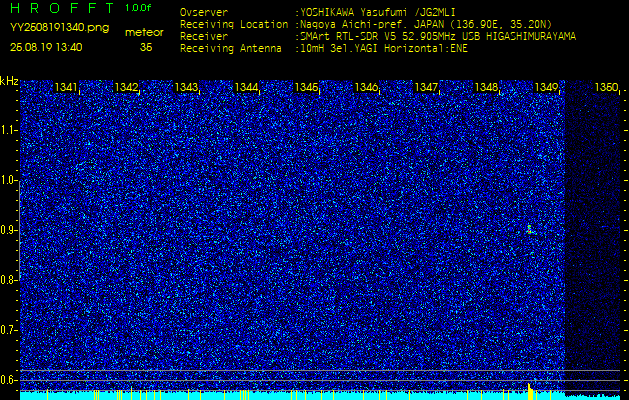
Task: Click the Receiver line SMArt RTL-SDR V5
Action: coord(378,37)
